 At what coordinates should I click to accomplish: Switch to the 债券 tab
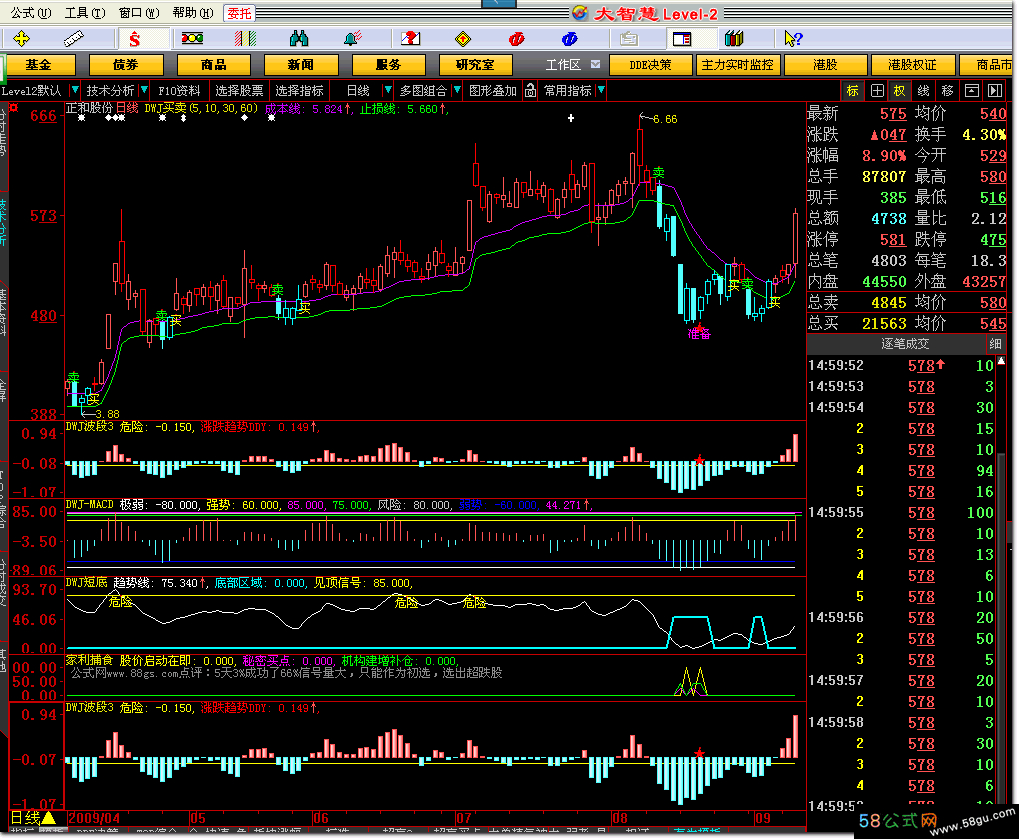[126, 65]
